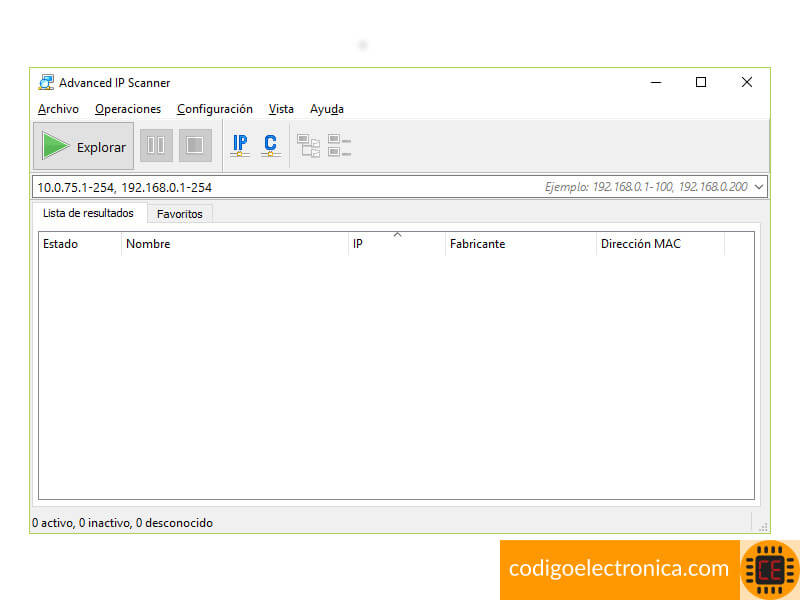Viewport: 800px width, 600px height.
Task: Click the blue IP toolbar icon
Action: tap(240, 146)
